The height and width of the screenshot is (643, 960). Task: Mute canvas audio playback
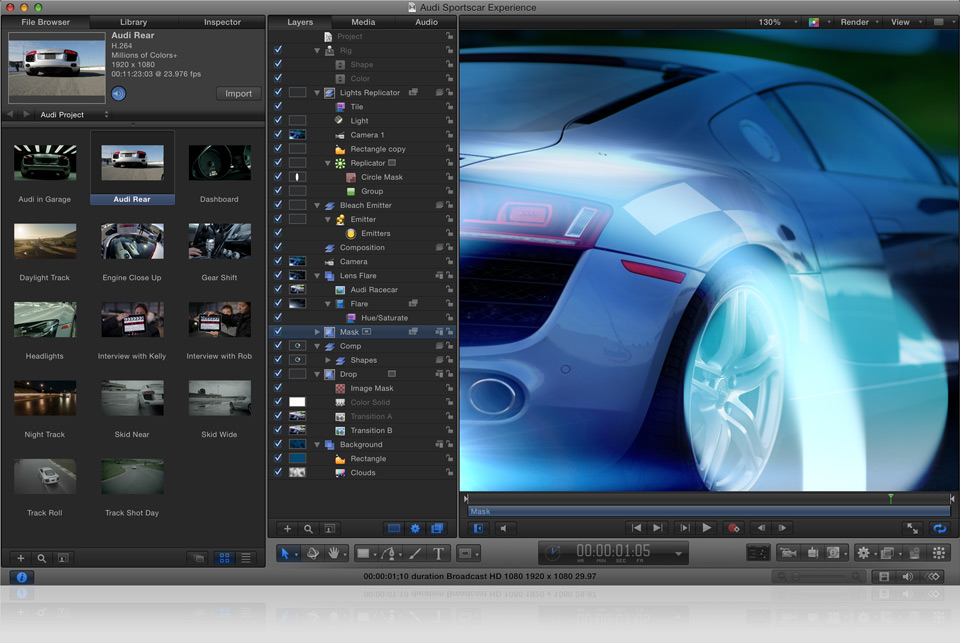point(503,528)
